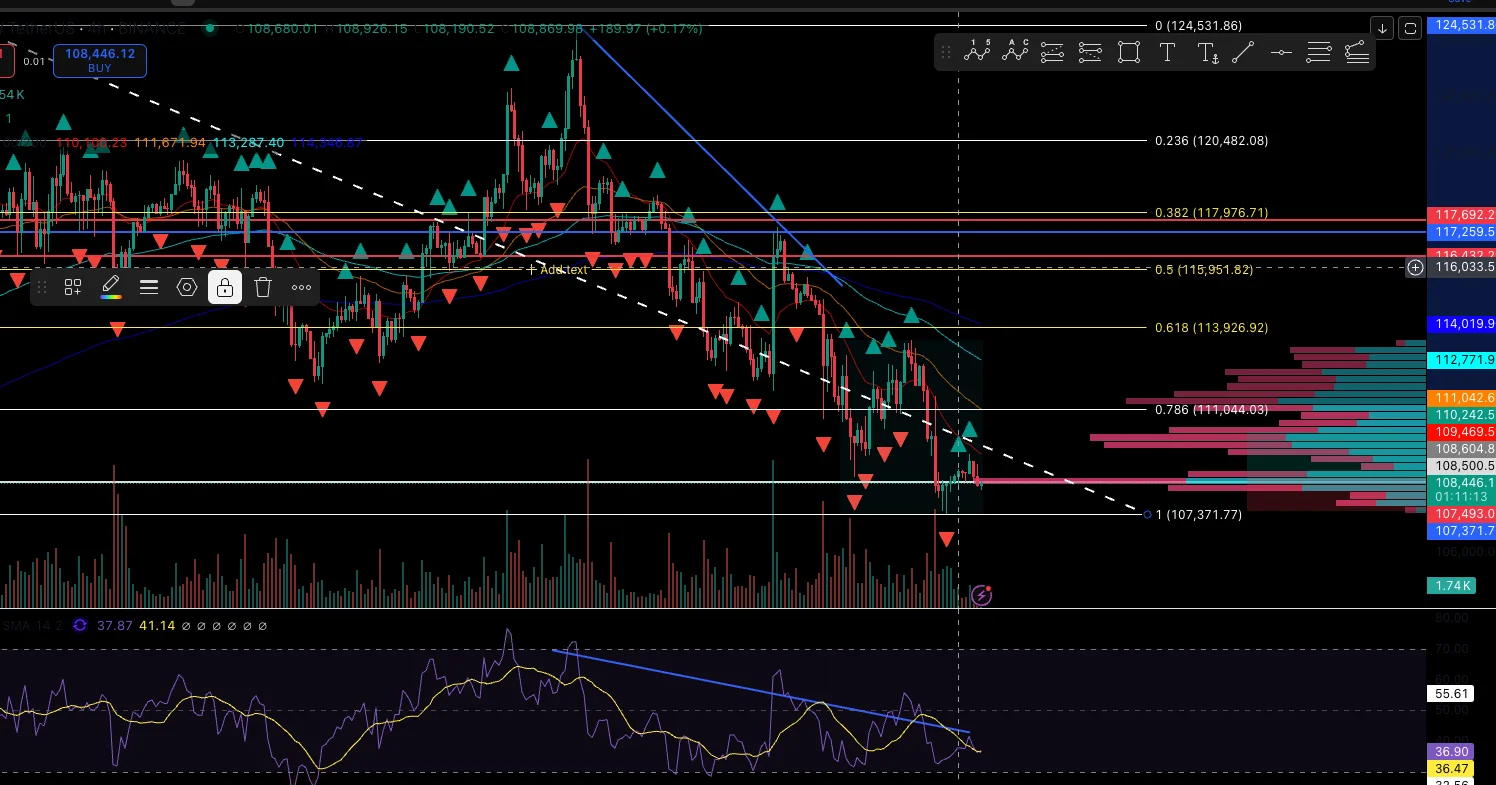Click the green 110,242.5 price label

(1463, 415)
